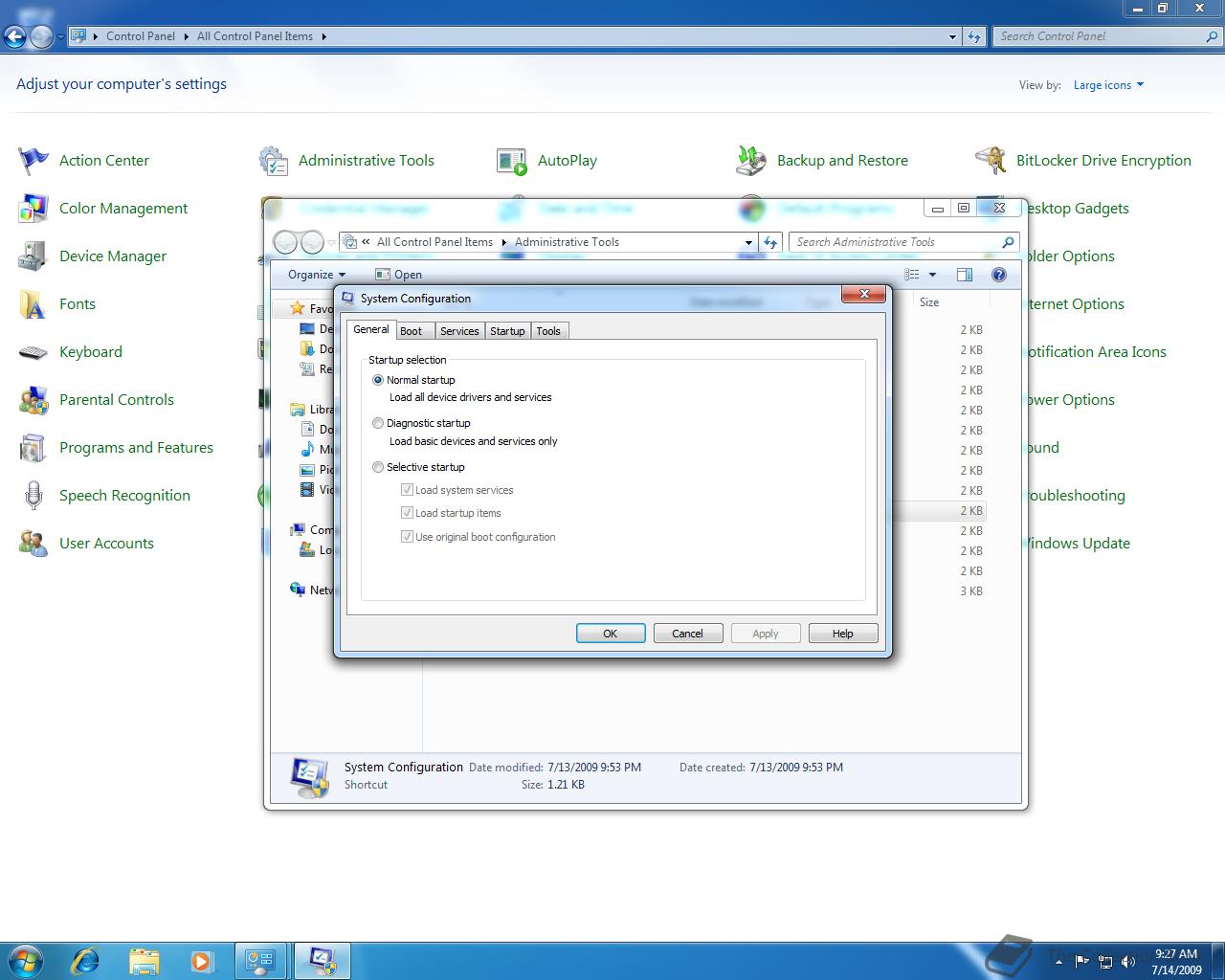Image resolution: width=1225 pixels, height=980 pixels.
Task: Open the AutoPlay icon
Action: click(512, 161)
